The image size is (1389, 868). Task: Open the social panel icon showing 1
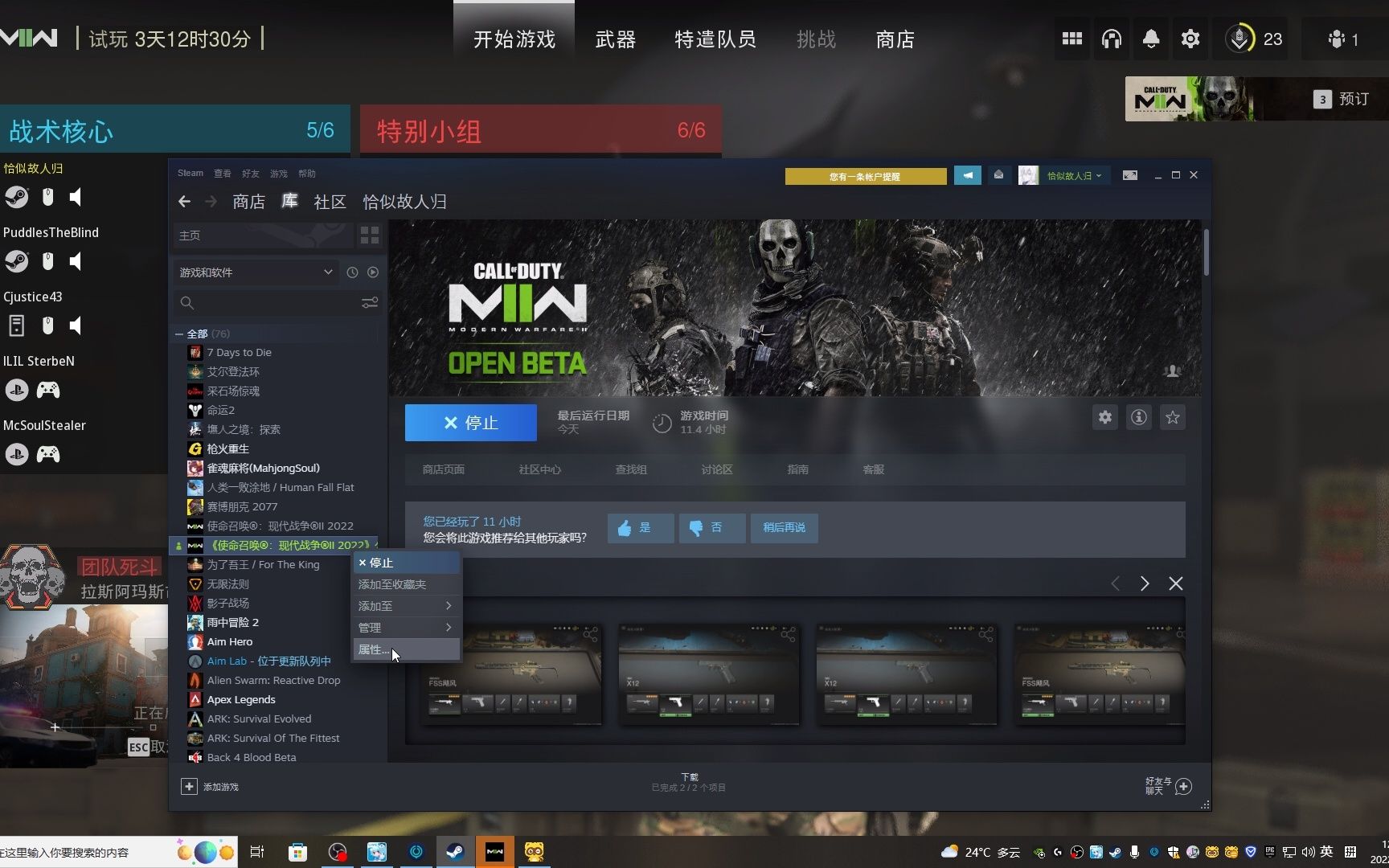(1339, 38)
